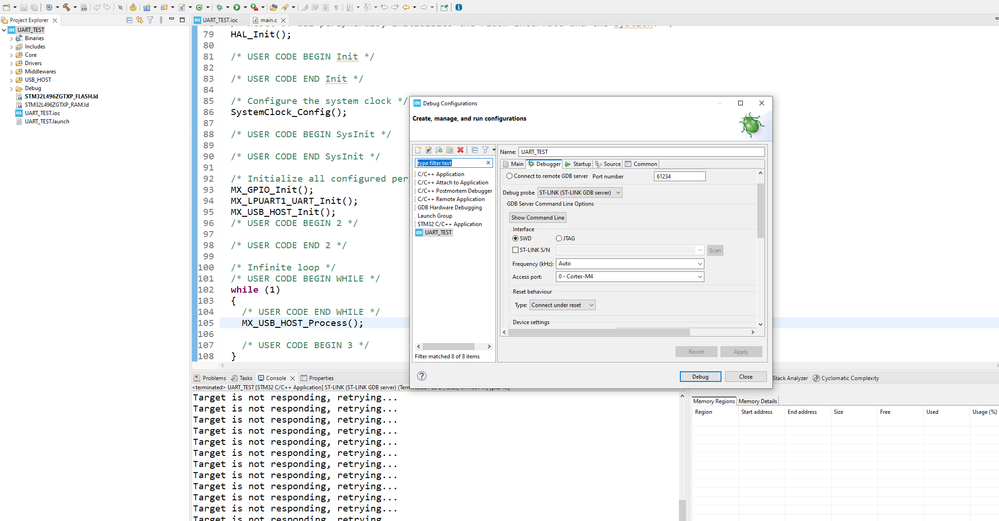
Task: Open the Frequency (kHz) dropdown
Action: [630, 264]
